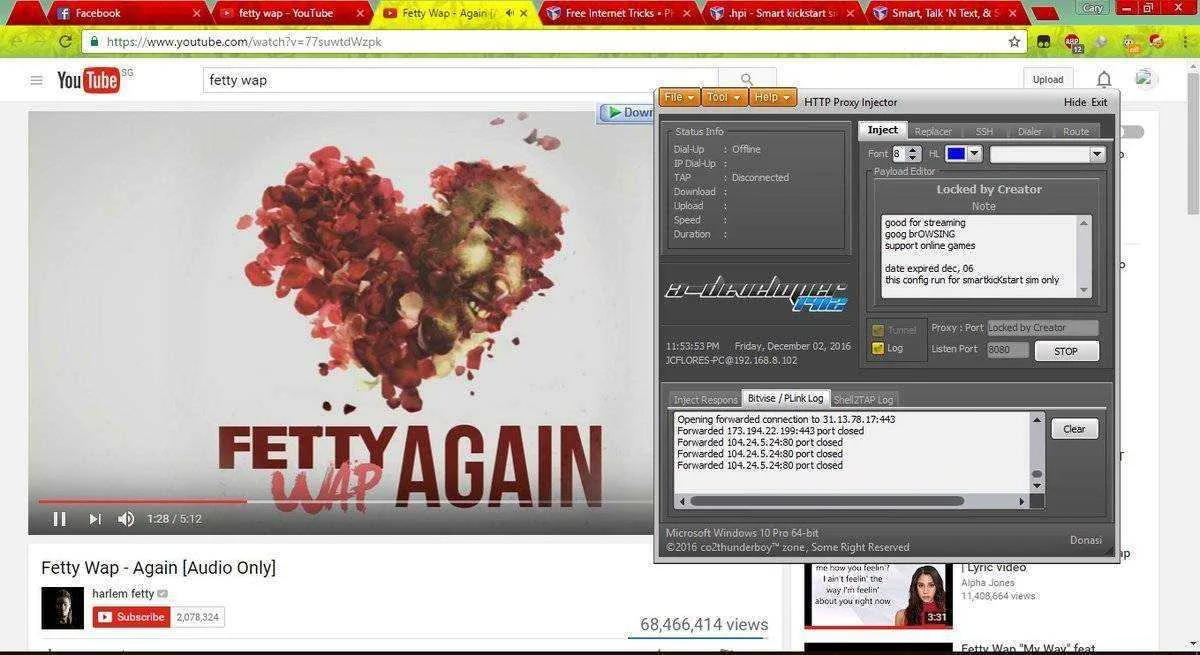
Task: Click the YouTube search box
Action: point(460,80)
